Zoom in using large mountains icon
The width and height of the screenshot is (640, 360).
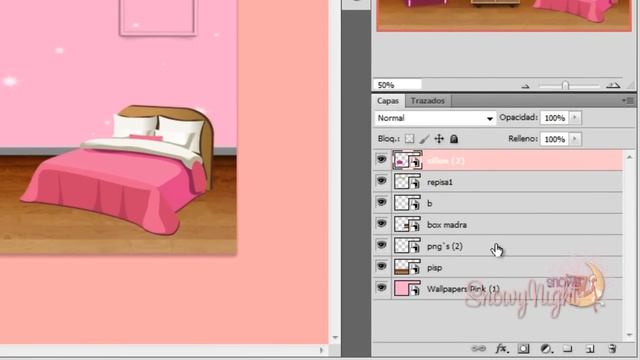613,85
